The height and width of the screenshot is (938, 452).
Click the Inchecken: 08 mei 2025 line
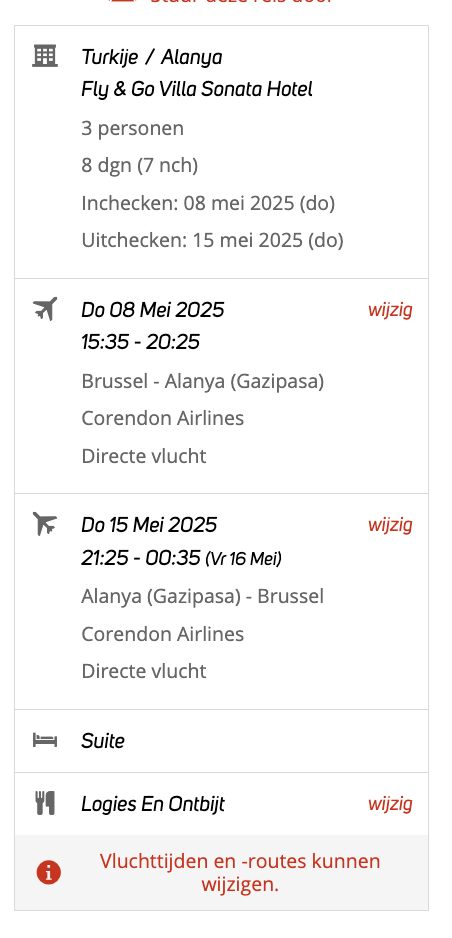(x=208, y=204)
